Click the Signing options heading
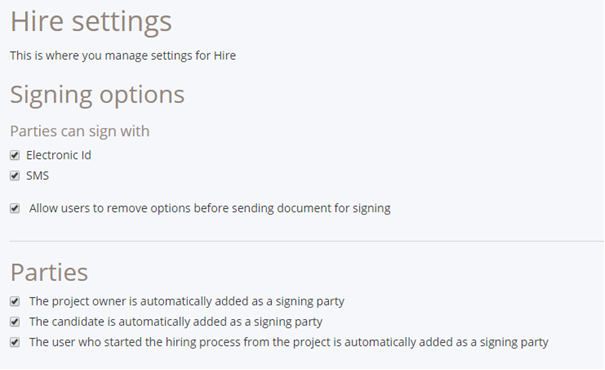 point(97,95)
